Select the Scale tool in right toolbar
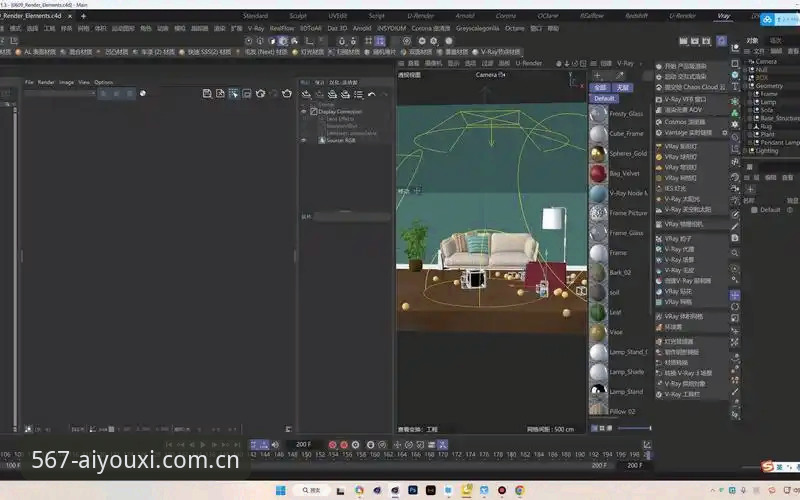800x500 pixels. 735,318
